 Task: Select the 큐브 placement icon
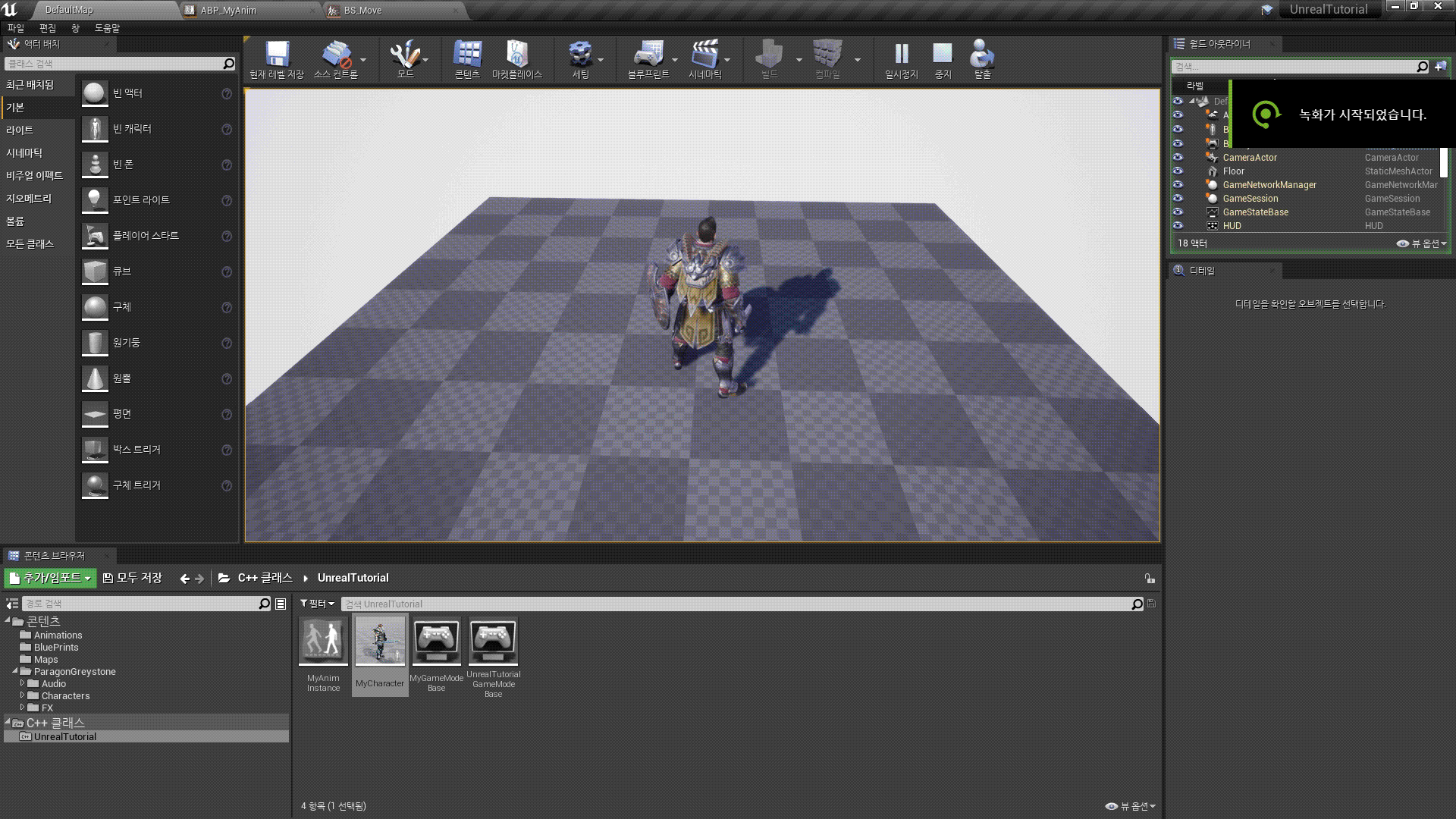95,271
